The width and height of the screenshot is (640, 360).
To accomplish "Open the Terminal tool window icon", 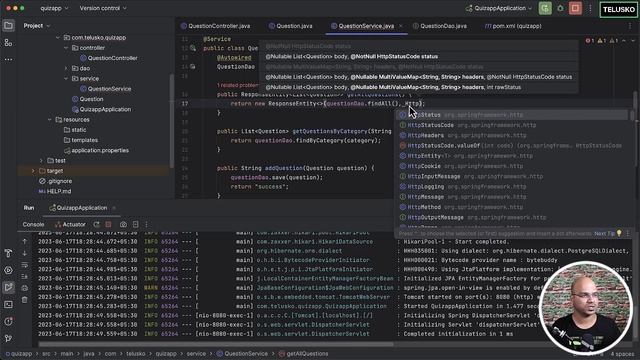I will [8, 304].
